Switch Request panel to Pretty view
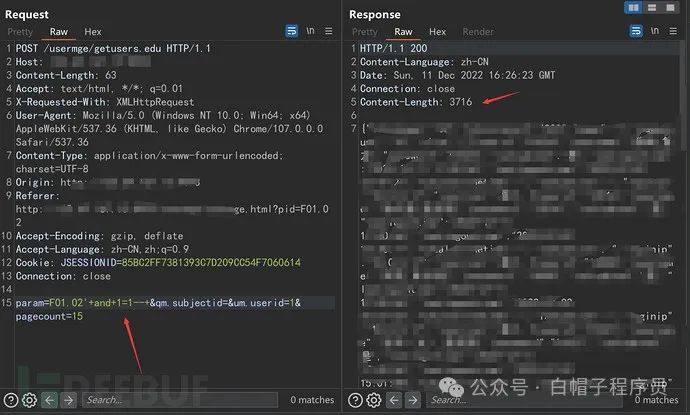690x415 pixels. tap(20, 32)
